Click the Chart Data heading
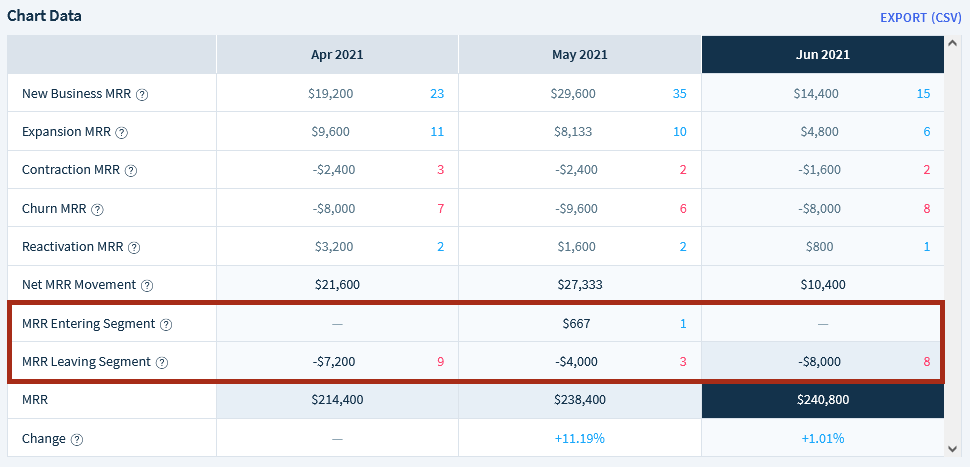Screen dimensions: 970x467 [45, 15]
